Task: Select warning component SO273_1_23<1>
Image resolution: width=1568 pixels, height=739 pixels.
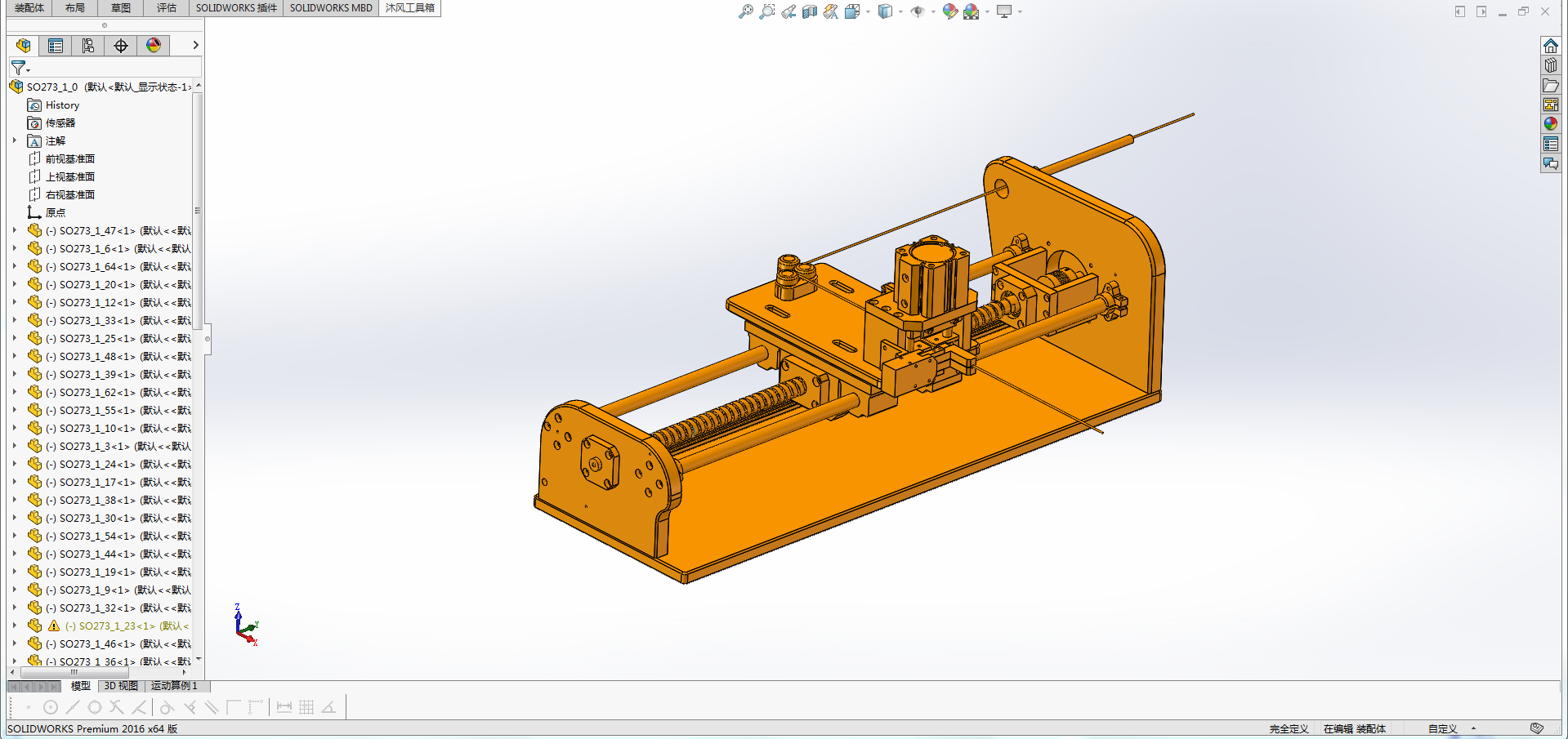Action: tap(109, 626)
